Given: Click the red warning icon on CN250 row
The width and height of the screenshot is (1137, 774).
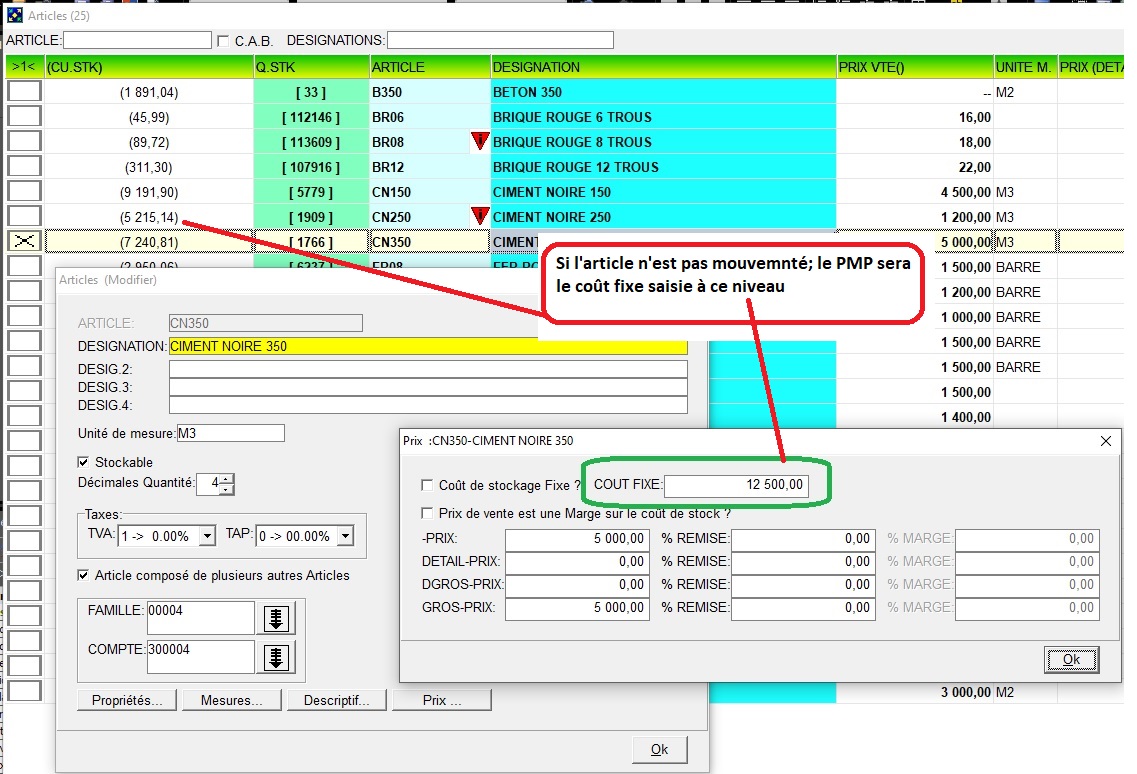Looking at the screenshot, I should point(480,216).
